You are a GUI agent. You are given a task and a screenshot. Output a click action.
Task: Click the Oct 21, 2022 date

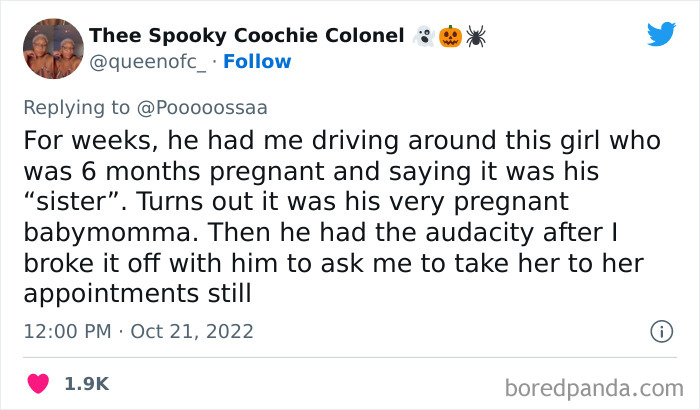(x=193, y=331)
